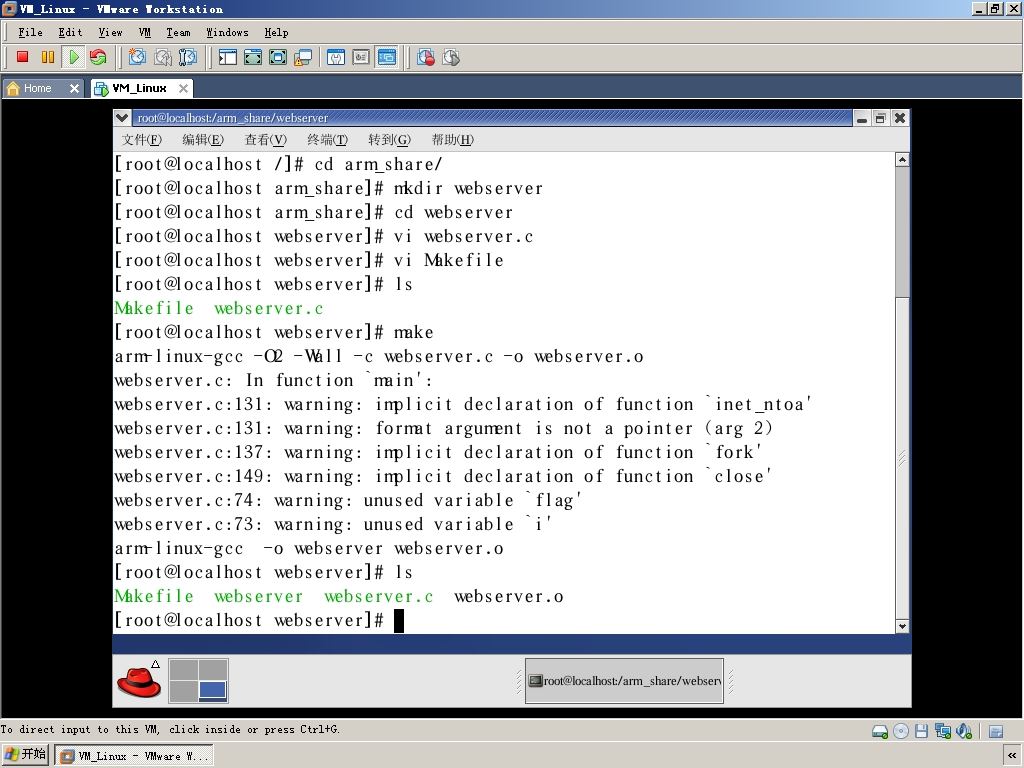Click the CD-ROM device status icon

[901, 731]
